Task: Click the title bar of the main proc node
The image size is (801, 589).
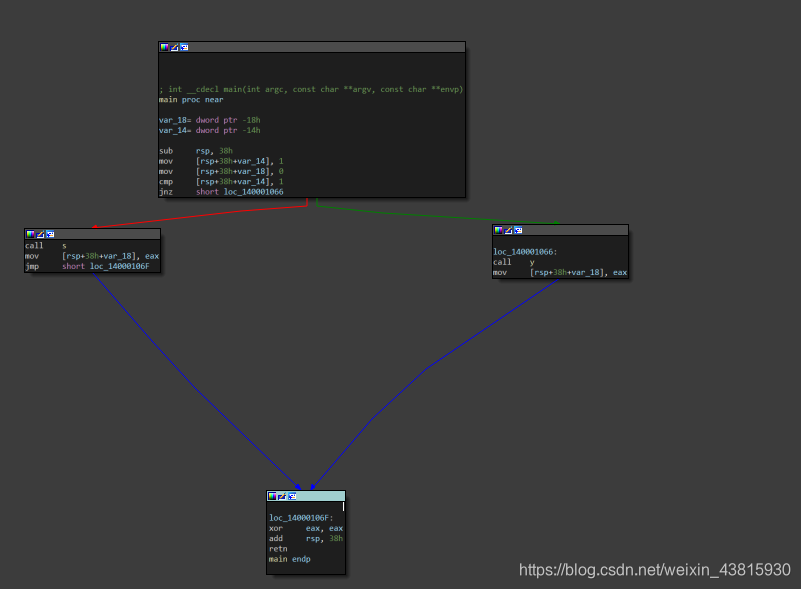Action: (312, 47)
